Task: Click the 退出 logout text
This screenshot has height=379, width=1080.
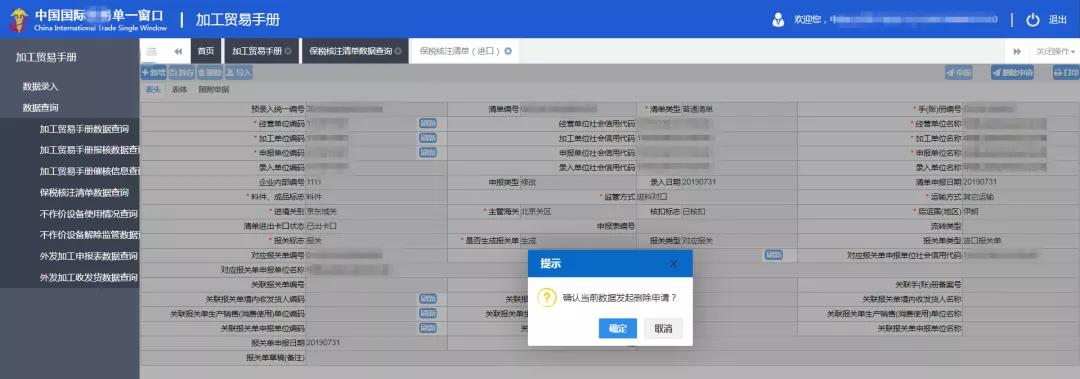Action: coord(1057,20)
